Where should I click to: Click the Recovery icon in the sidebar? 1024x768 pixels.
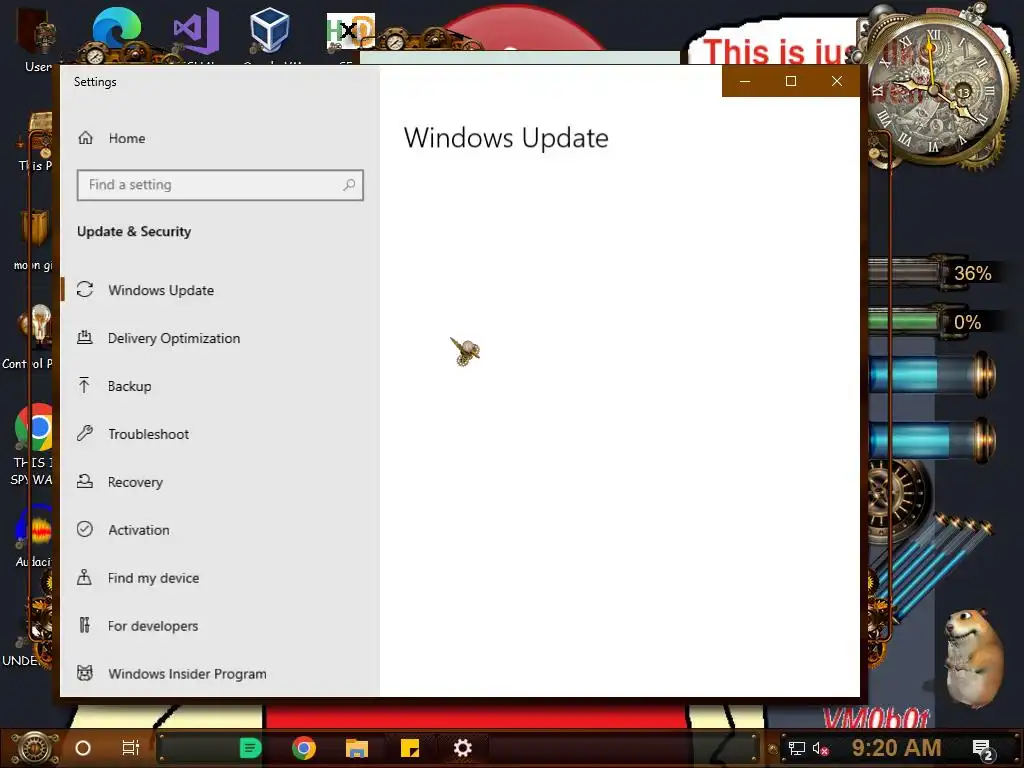[85, 481]
